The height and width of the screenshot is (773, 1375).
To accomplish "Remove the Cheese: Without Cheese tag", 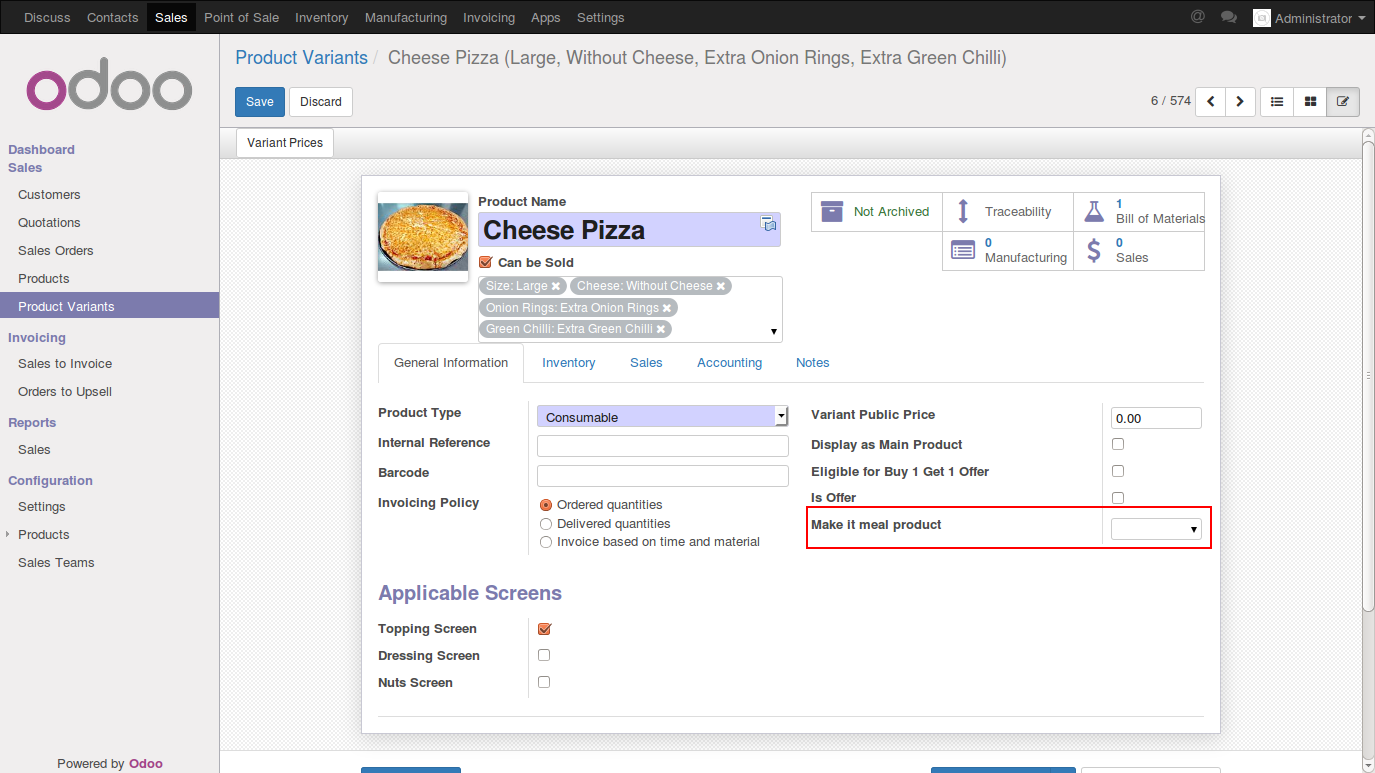I will [x=720, y=286].
